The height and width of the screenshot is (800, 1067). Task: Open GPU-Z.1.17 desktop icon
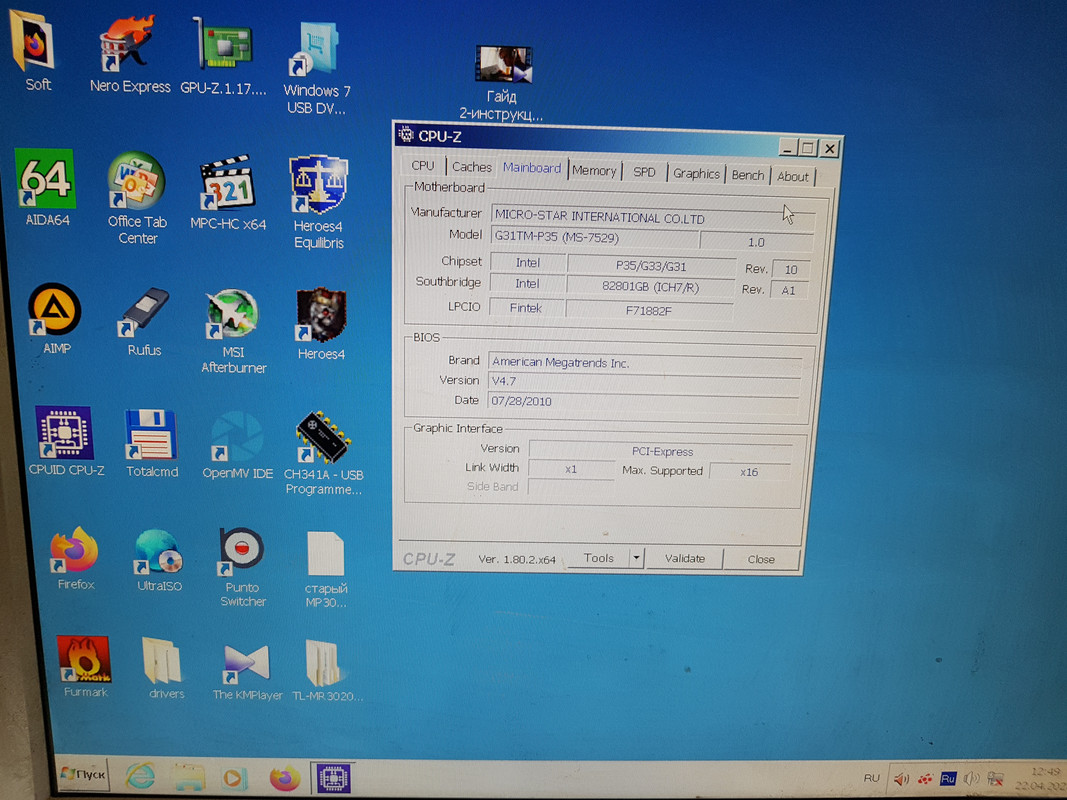[x=223, y=56]
